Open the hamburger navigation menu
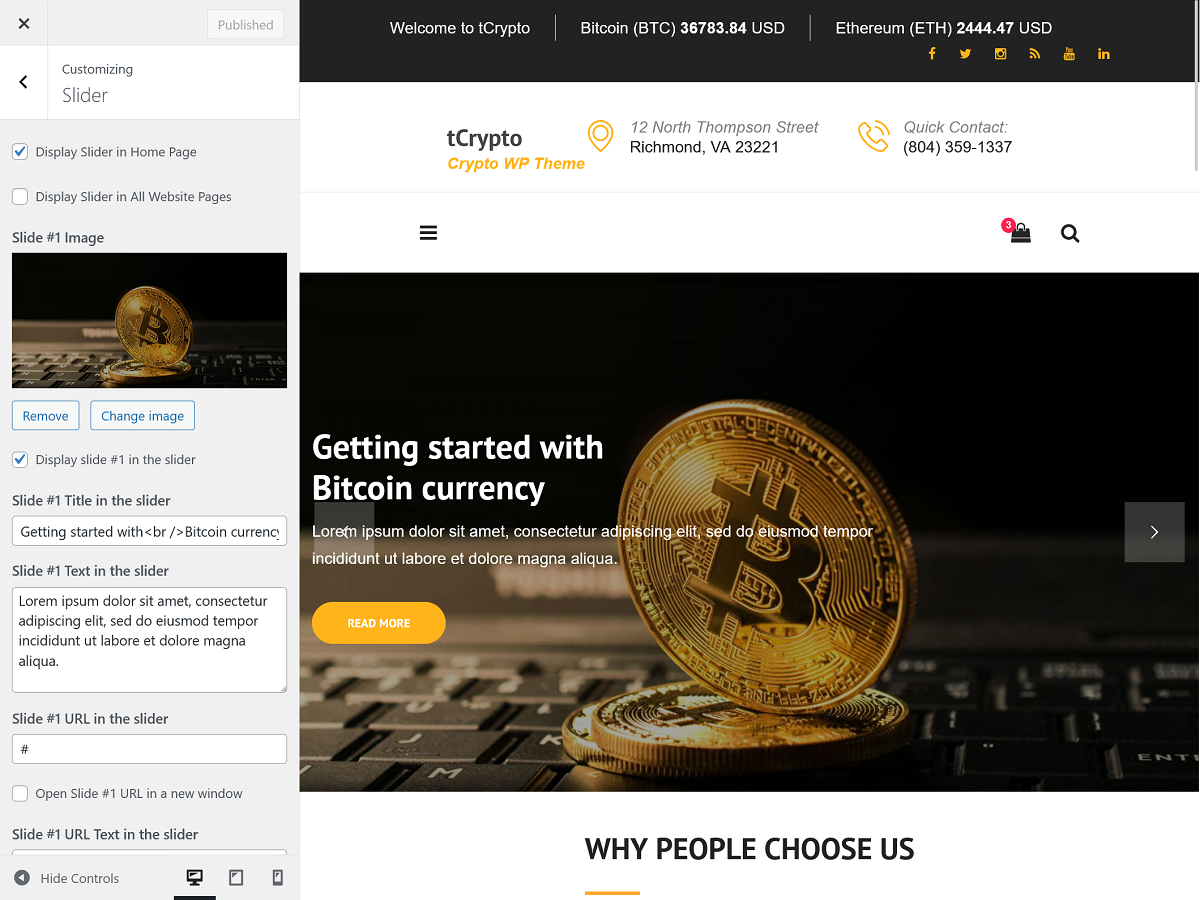 point(428,233)
